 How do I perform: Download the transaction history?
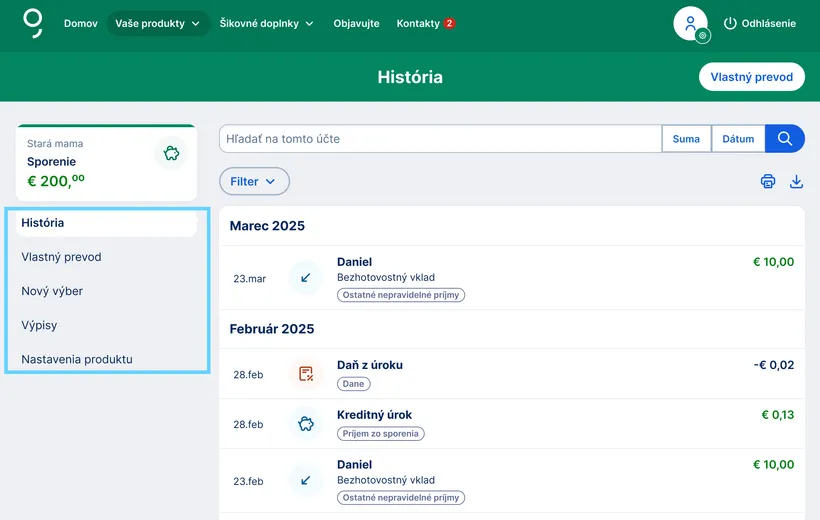tap(797, 181)
